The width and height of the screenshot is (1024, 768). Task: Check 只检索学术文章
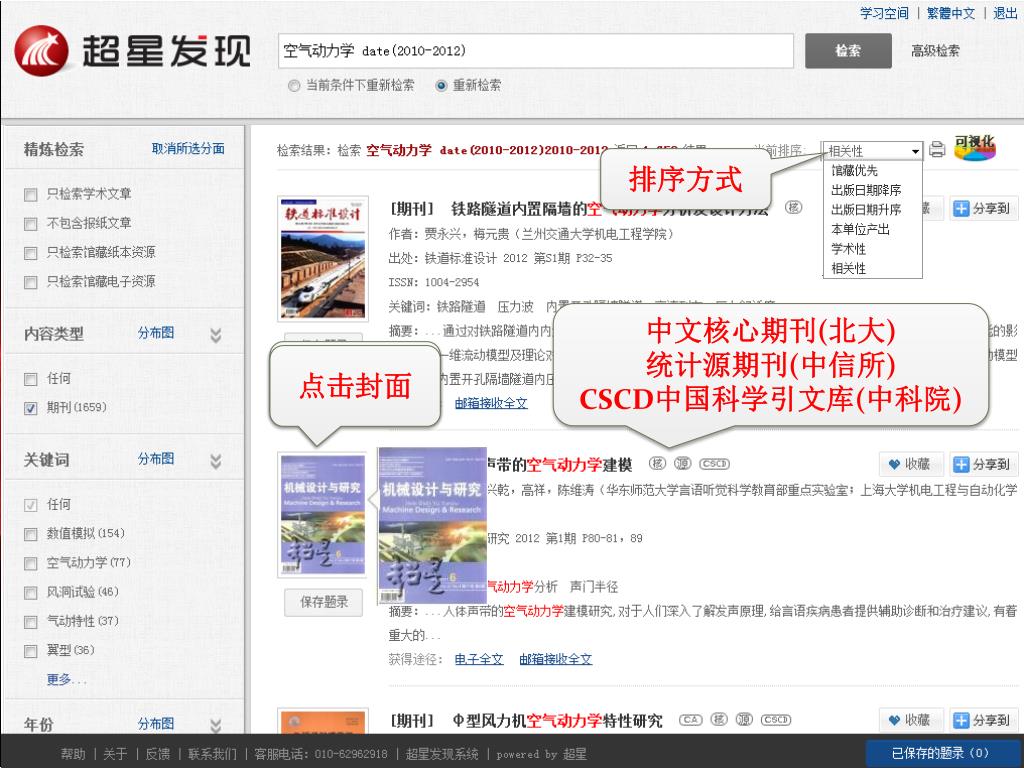(x=31, y=195)
